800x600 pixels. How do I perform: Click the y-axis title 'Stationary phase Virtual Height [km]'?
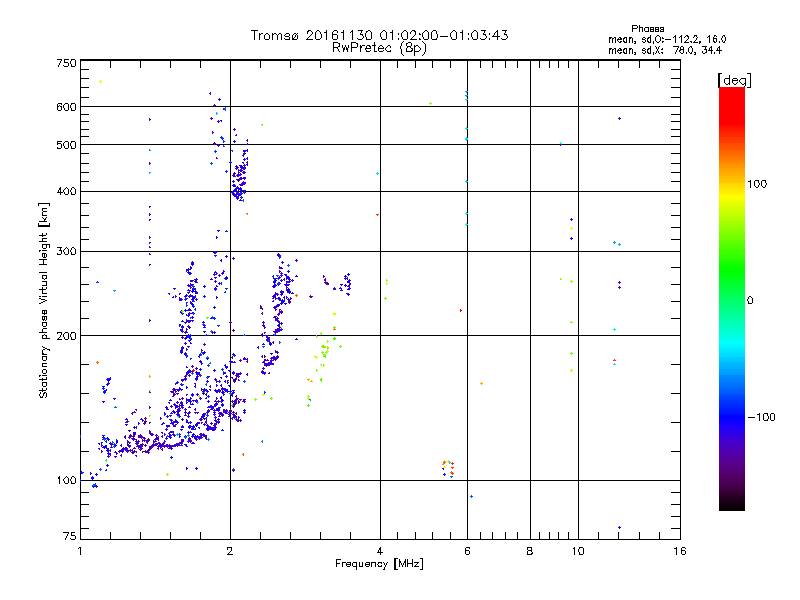point(44,300)
